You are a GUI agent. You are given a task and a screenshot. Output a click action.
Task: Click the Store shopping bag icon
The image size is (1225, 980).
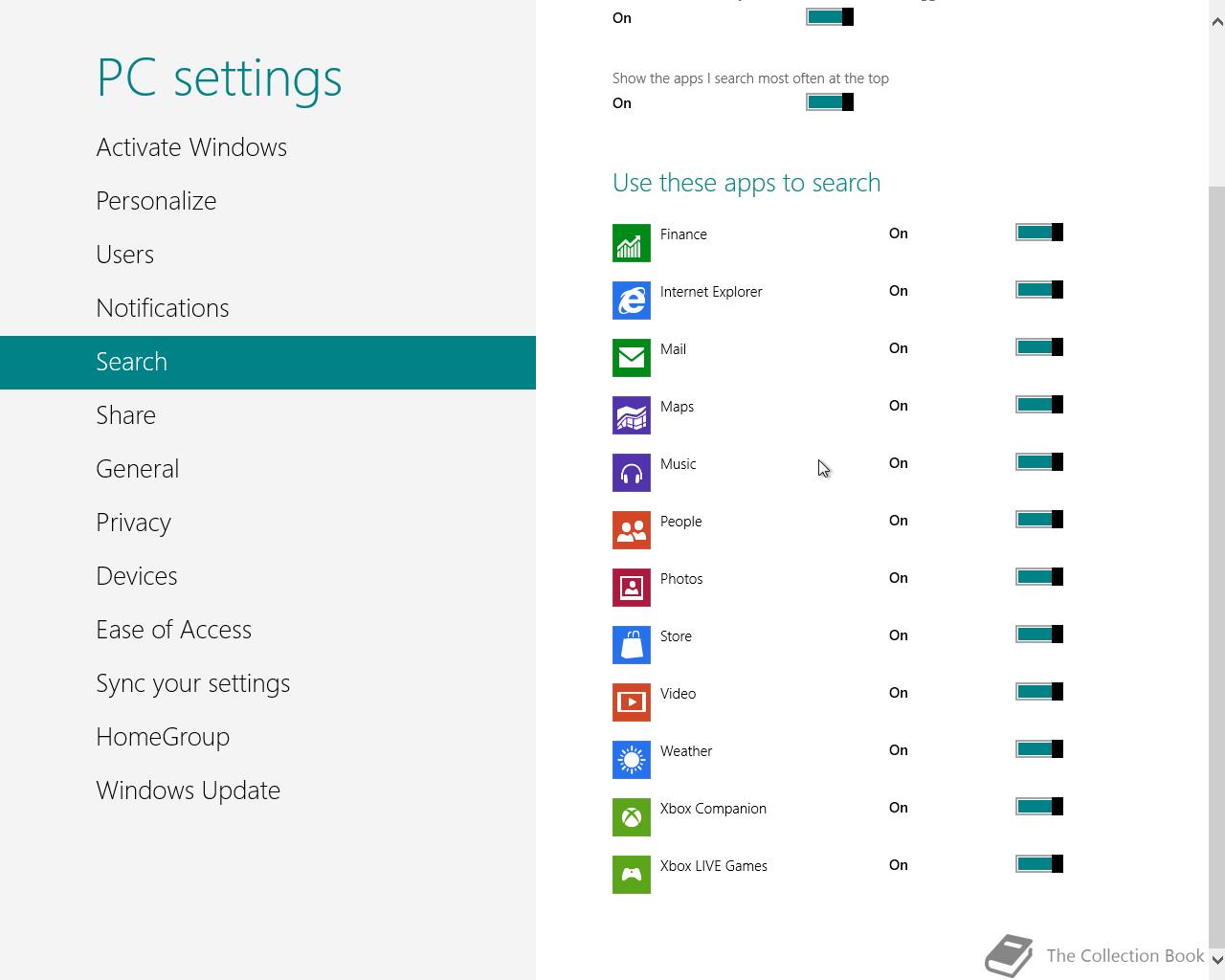click(x=632, y=645)
